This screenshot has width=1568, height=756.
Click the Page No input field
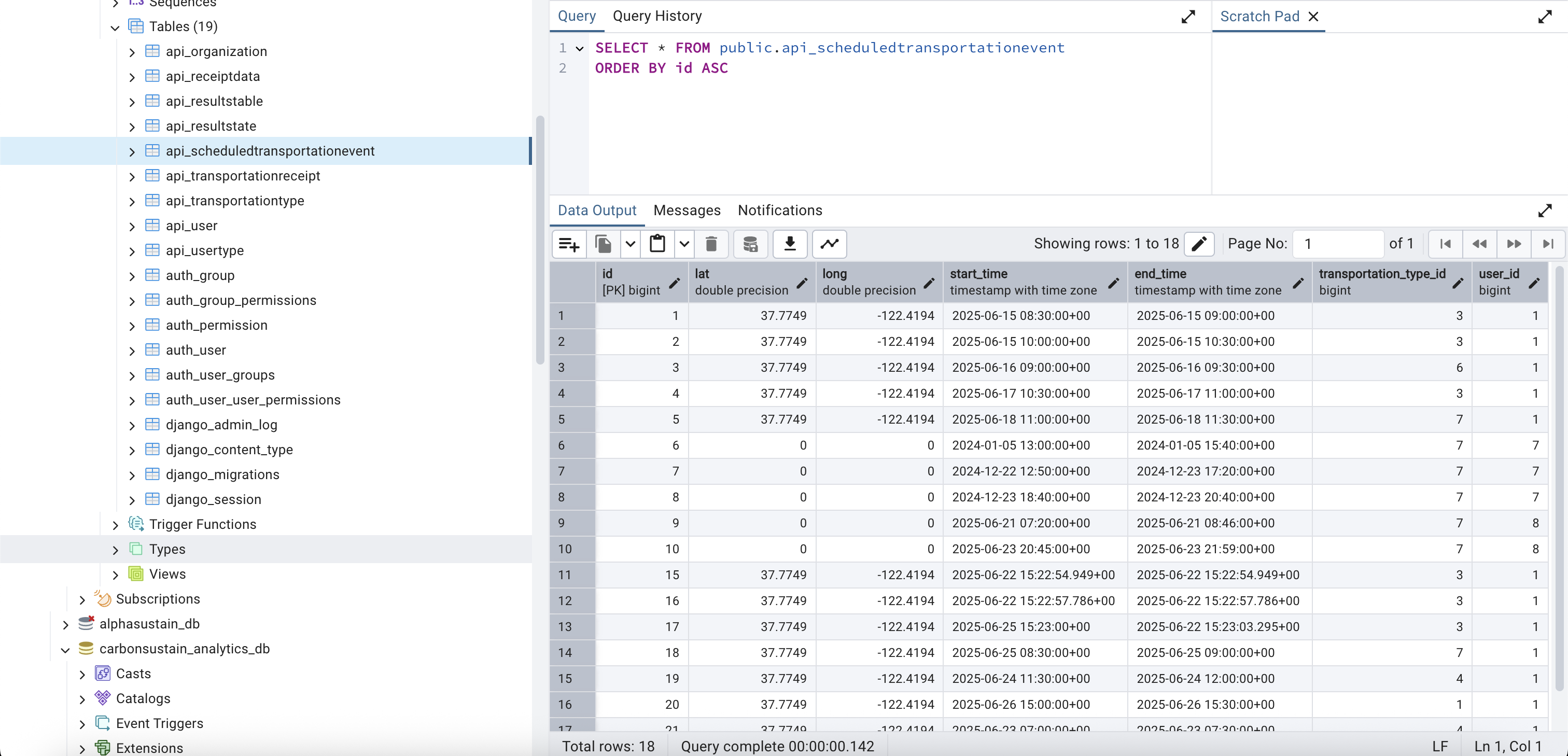click(x=1337, y=244)
